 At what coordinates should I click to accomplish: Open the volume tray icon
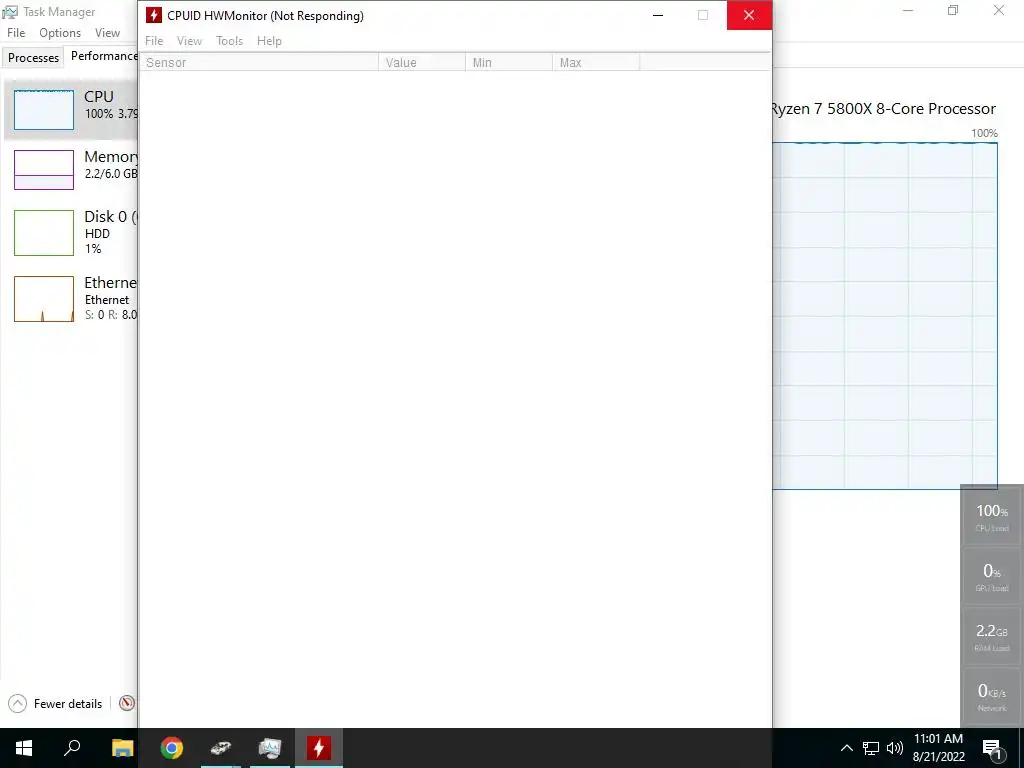coord(895,748)
